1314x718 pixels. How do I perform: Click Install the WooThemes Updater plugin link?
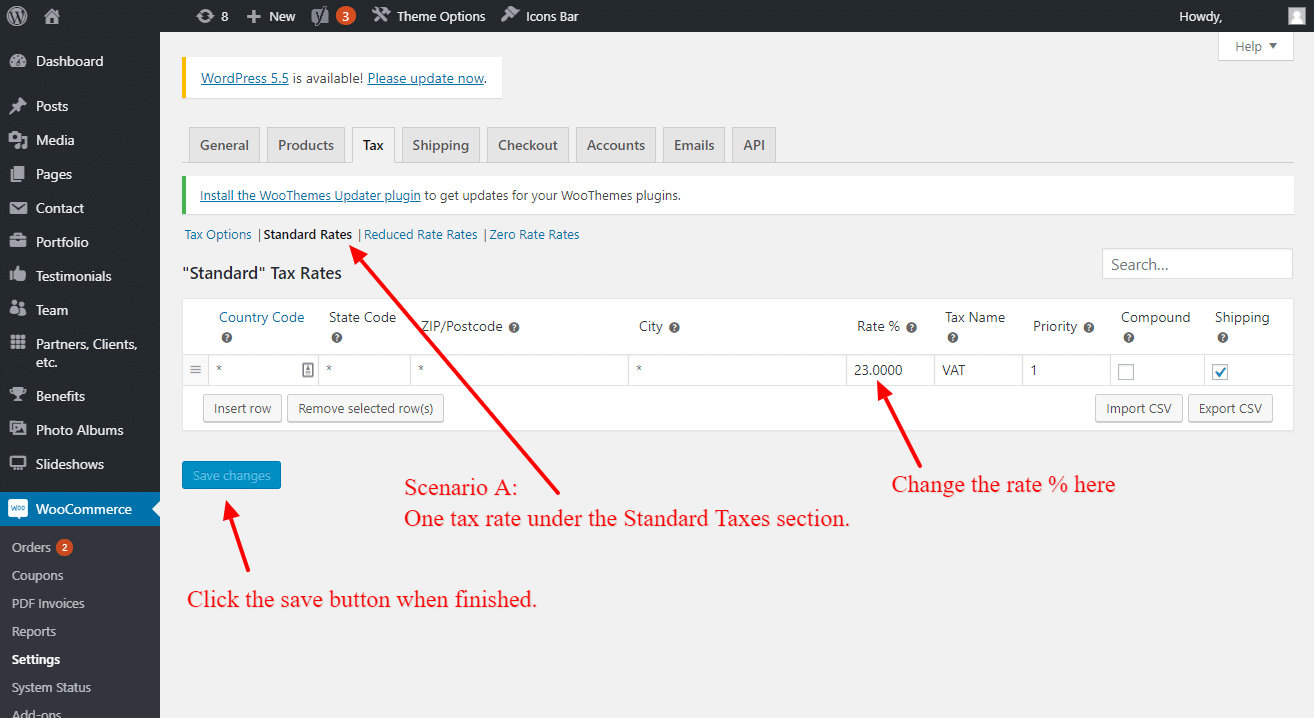(310, 196)
